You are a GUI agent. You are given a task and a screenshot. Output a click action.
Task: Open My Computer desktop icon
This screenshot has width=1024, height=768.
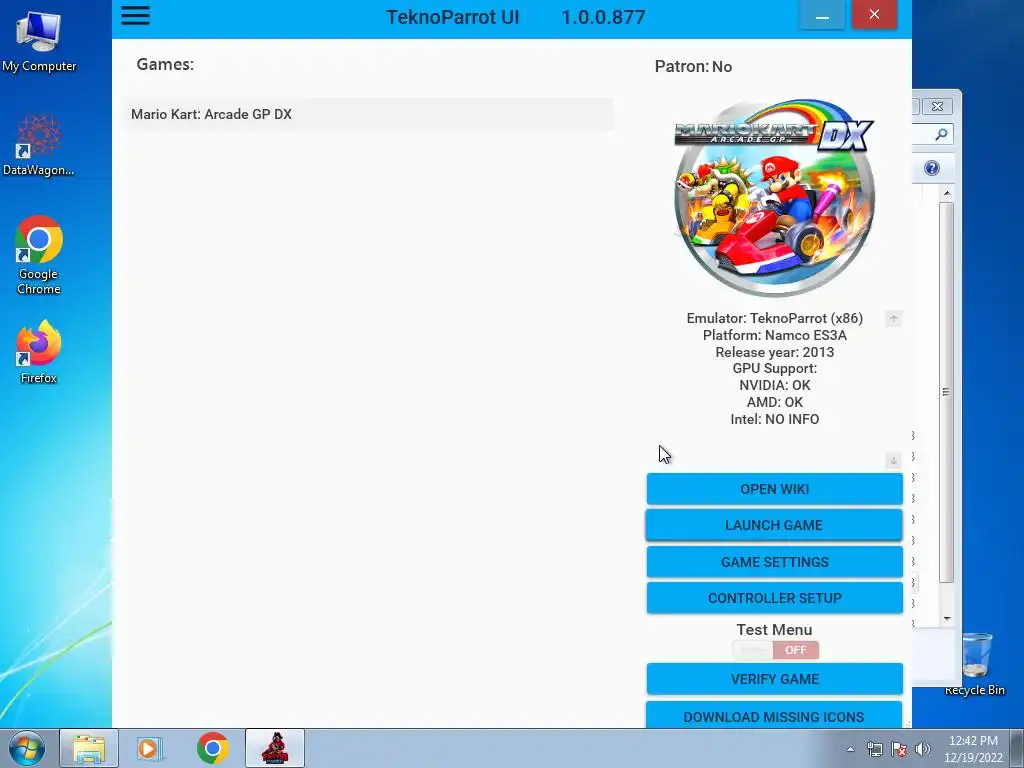click(x=39, y=41)
